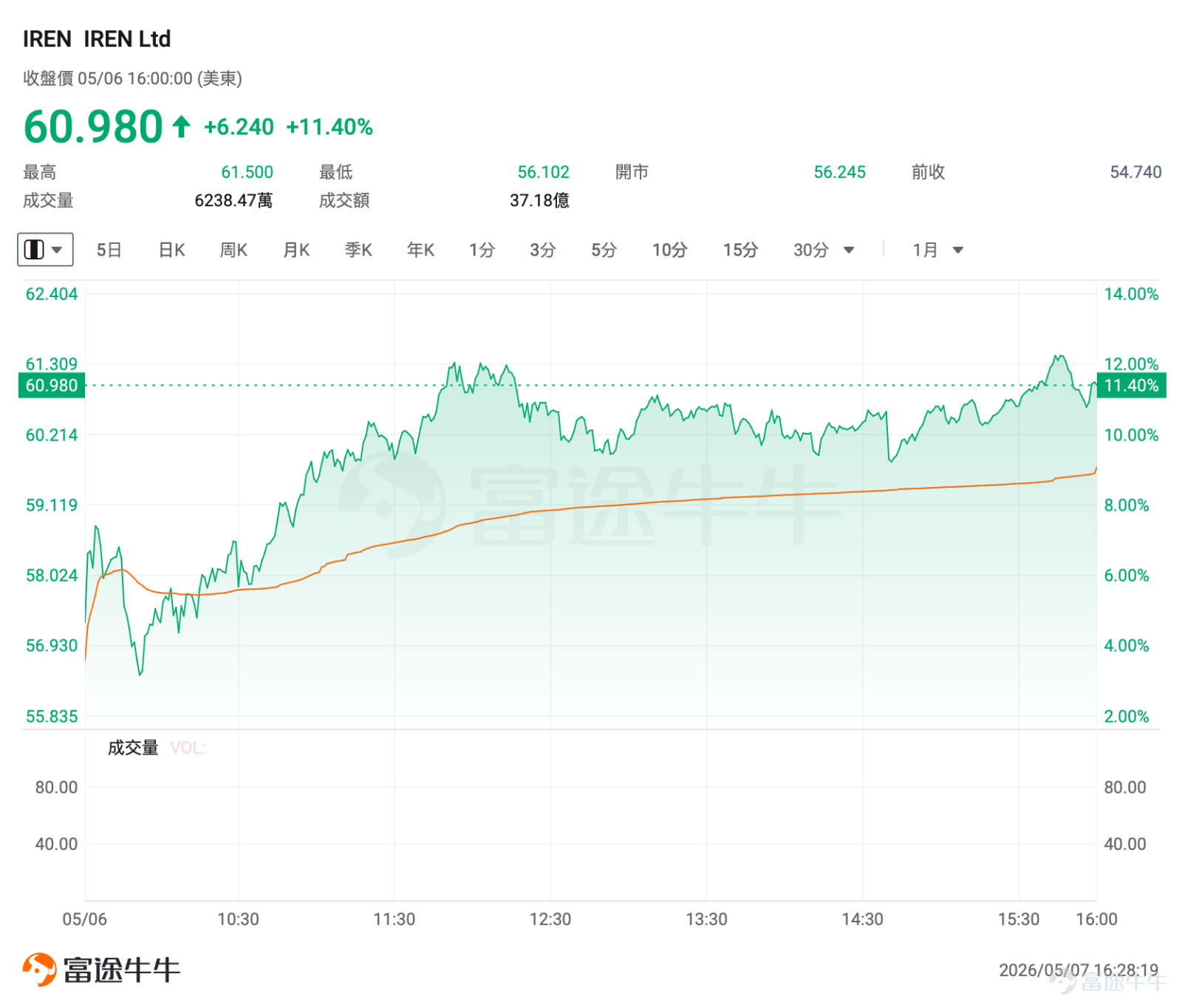Click the 富途牛牛 logo icon

point(39,970)
